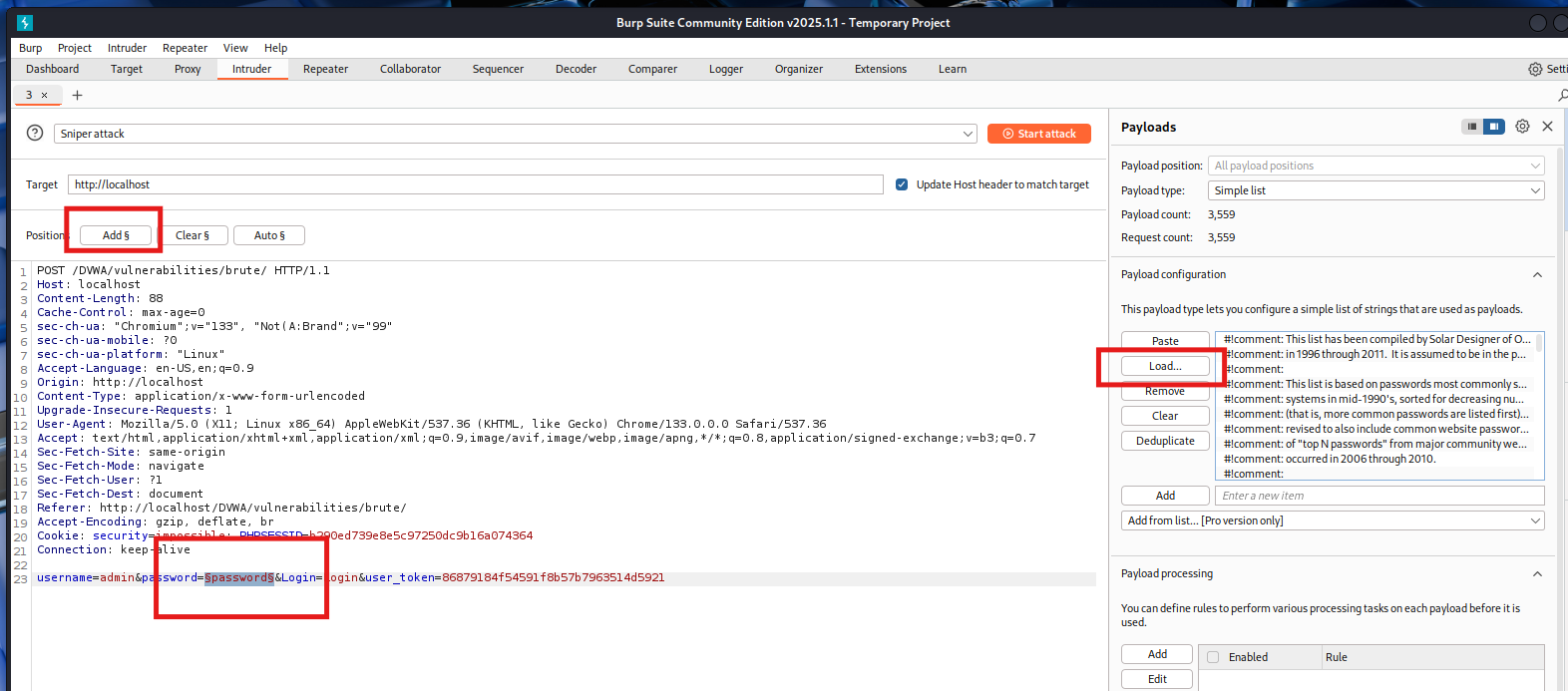Switch to the Learn tab
This screenshot has width=1568, height=691.
click(x=953, y=69)
